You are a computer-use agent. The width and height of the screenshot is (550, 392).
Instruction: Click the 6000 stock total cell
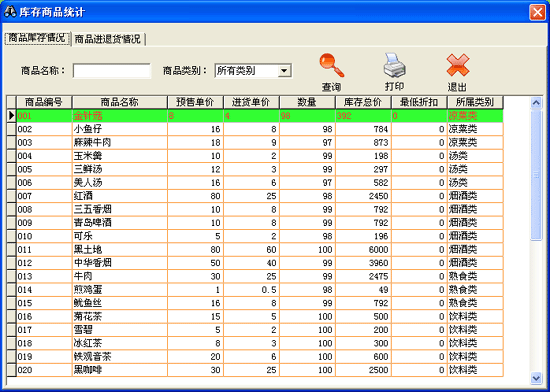[363, 249]
